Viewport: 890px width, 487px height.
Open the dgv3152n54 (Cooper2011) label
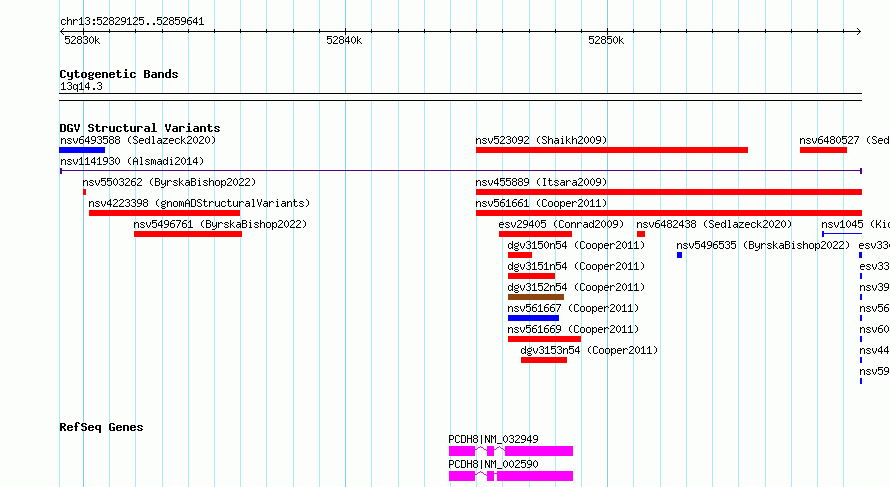(576, 287)
